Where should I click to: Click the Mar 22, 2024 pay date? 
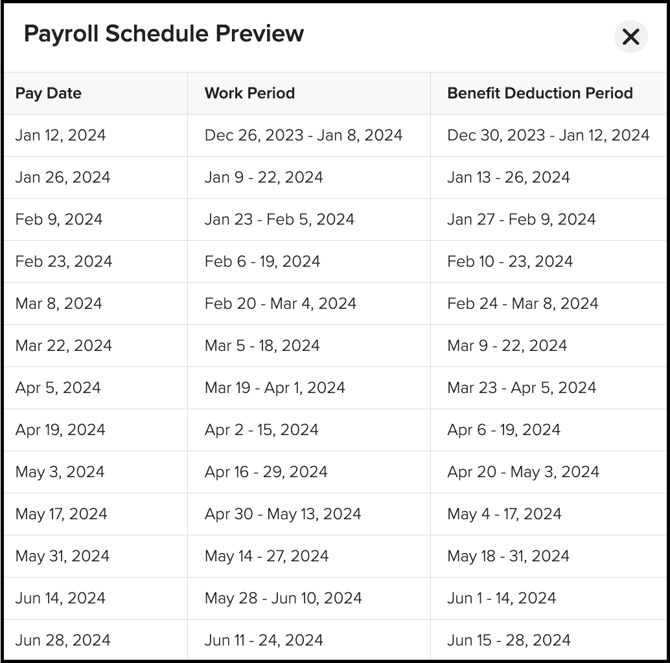[x=63, y=345]
